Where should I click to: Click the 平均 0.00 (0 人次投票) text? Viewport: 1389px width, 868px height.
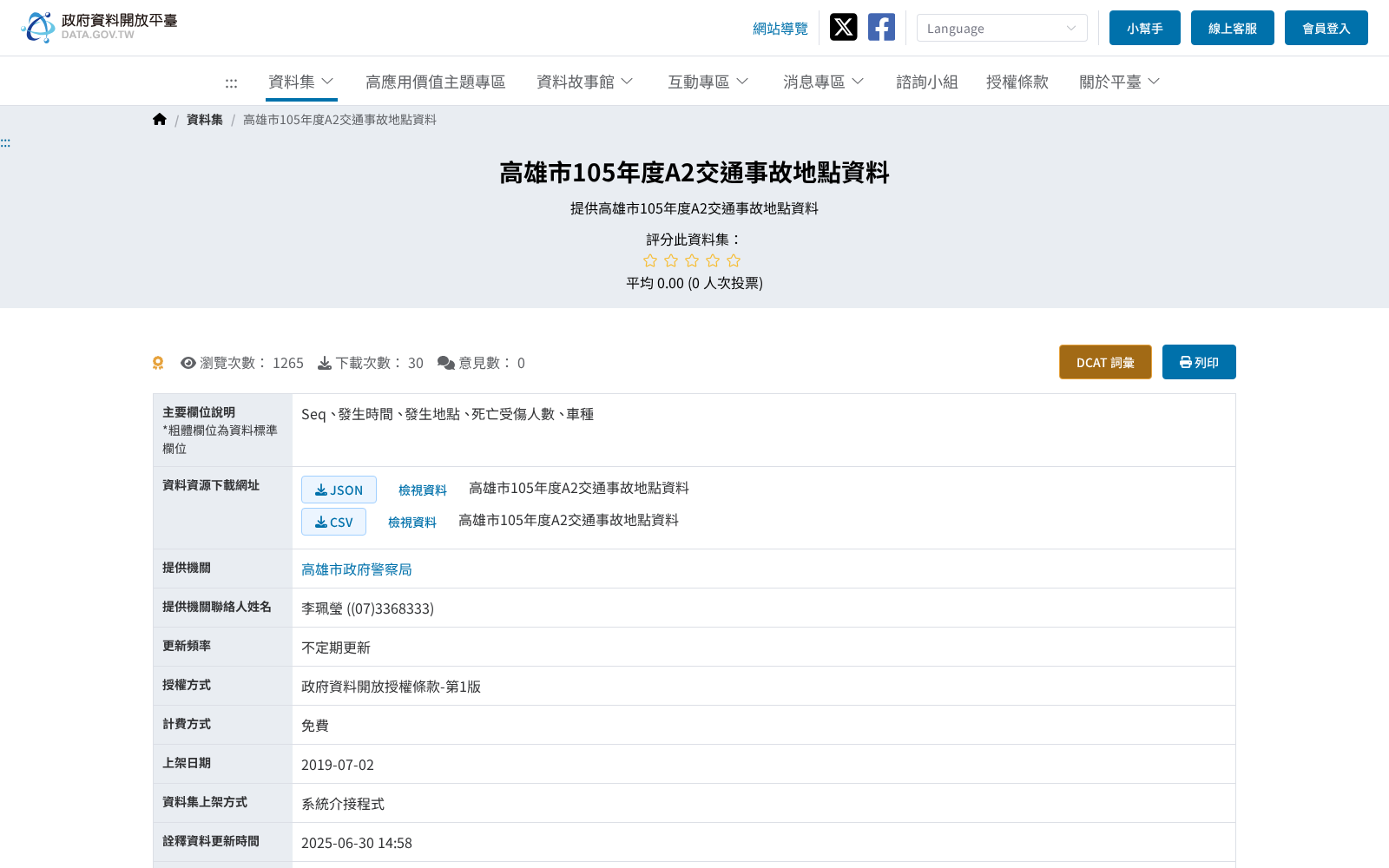694,283
